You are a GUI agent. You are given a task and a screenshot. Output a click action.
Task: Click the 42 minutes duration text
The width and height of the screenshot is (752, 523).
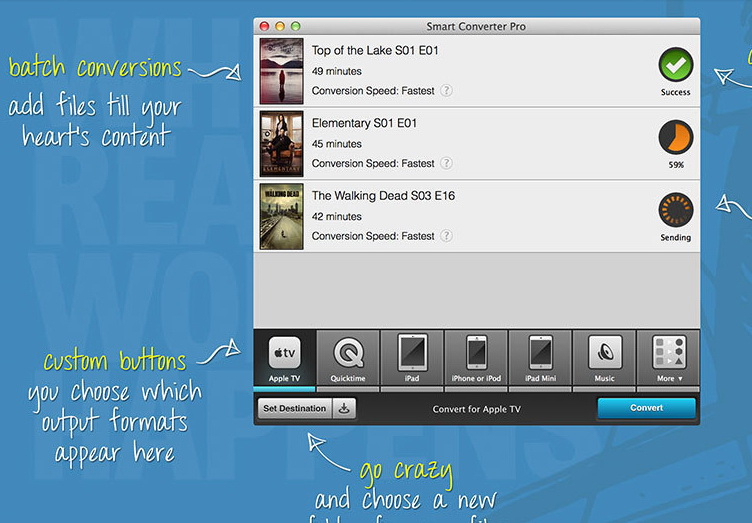pyautogui.click(x=337, y=217)
